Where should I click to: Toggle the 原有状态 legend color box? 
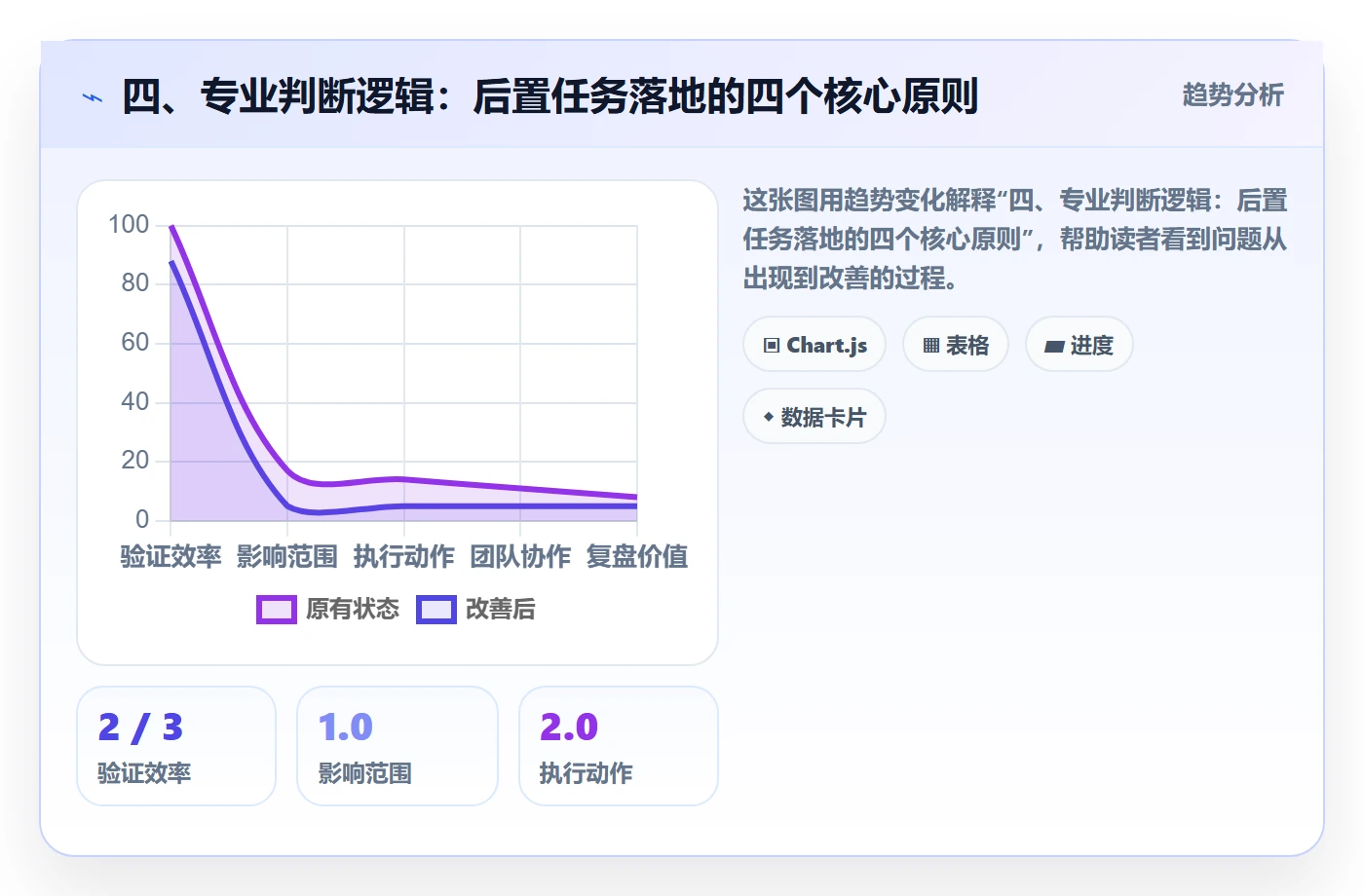277,610
